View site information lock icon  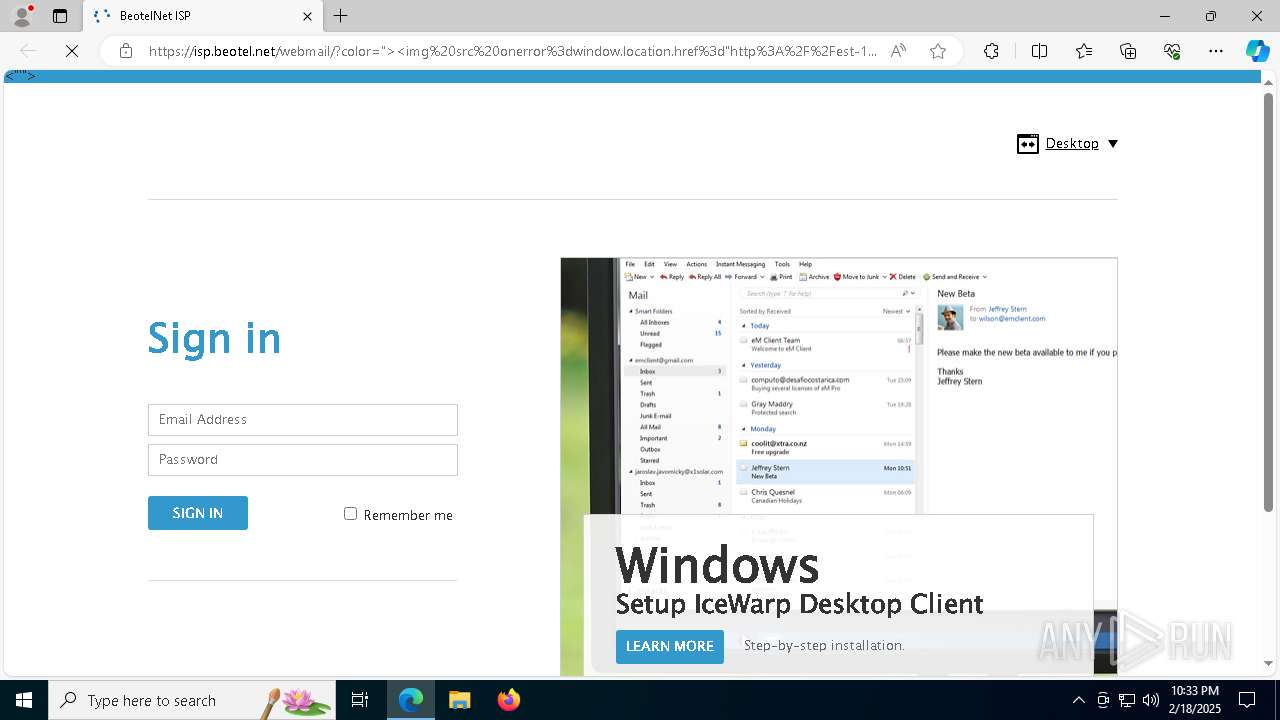pyautogui.click(x=126, y=51)
